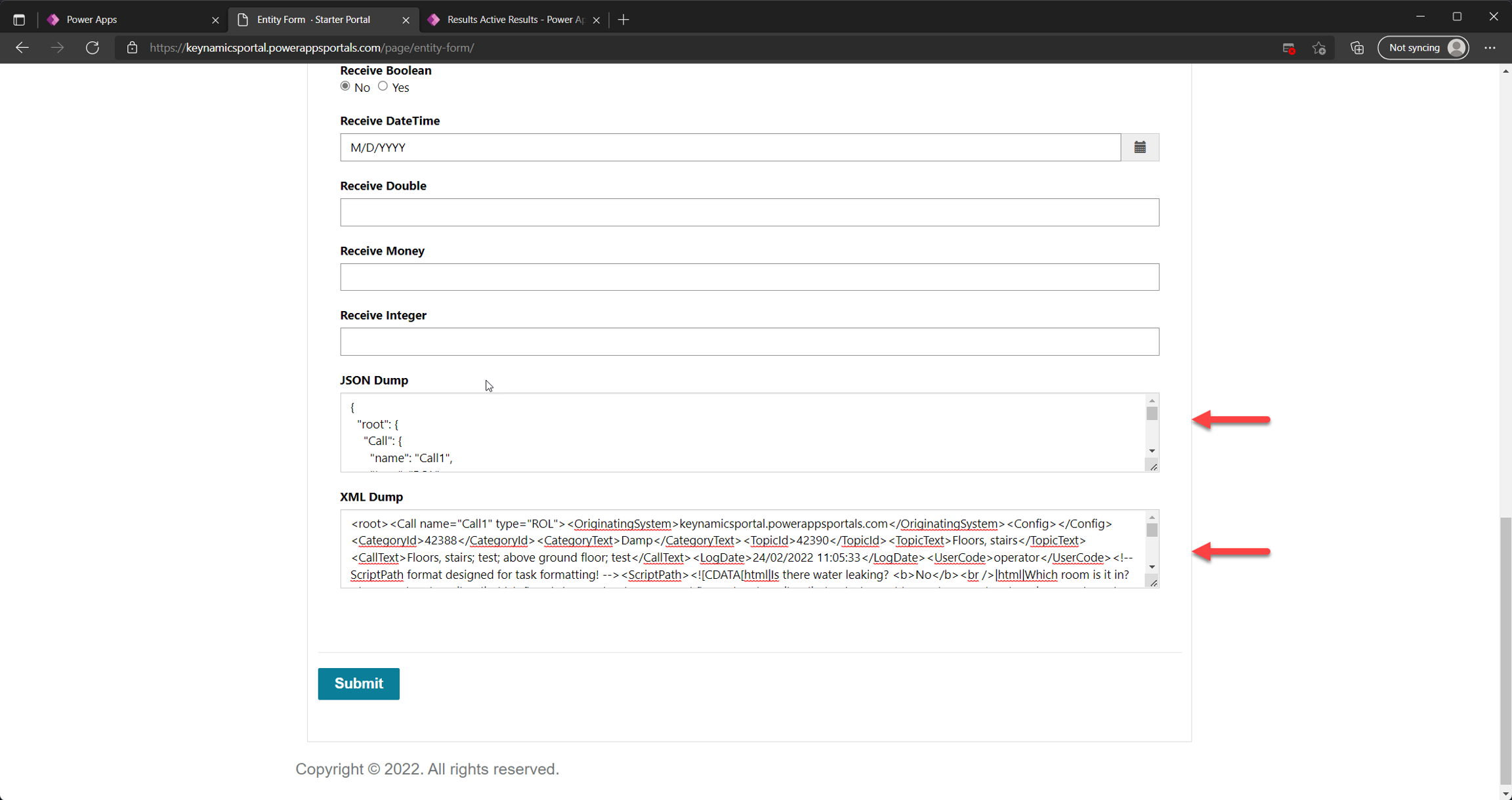Image resolution: width=1512 pixels, height=800 pixels.
Task: Click the Submit button
Action: [358, 683]
